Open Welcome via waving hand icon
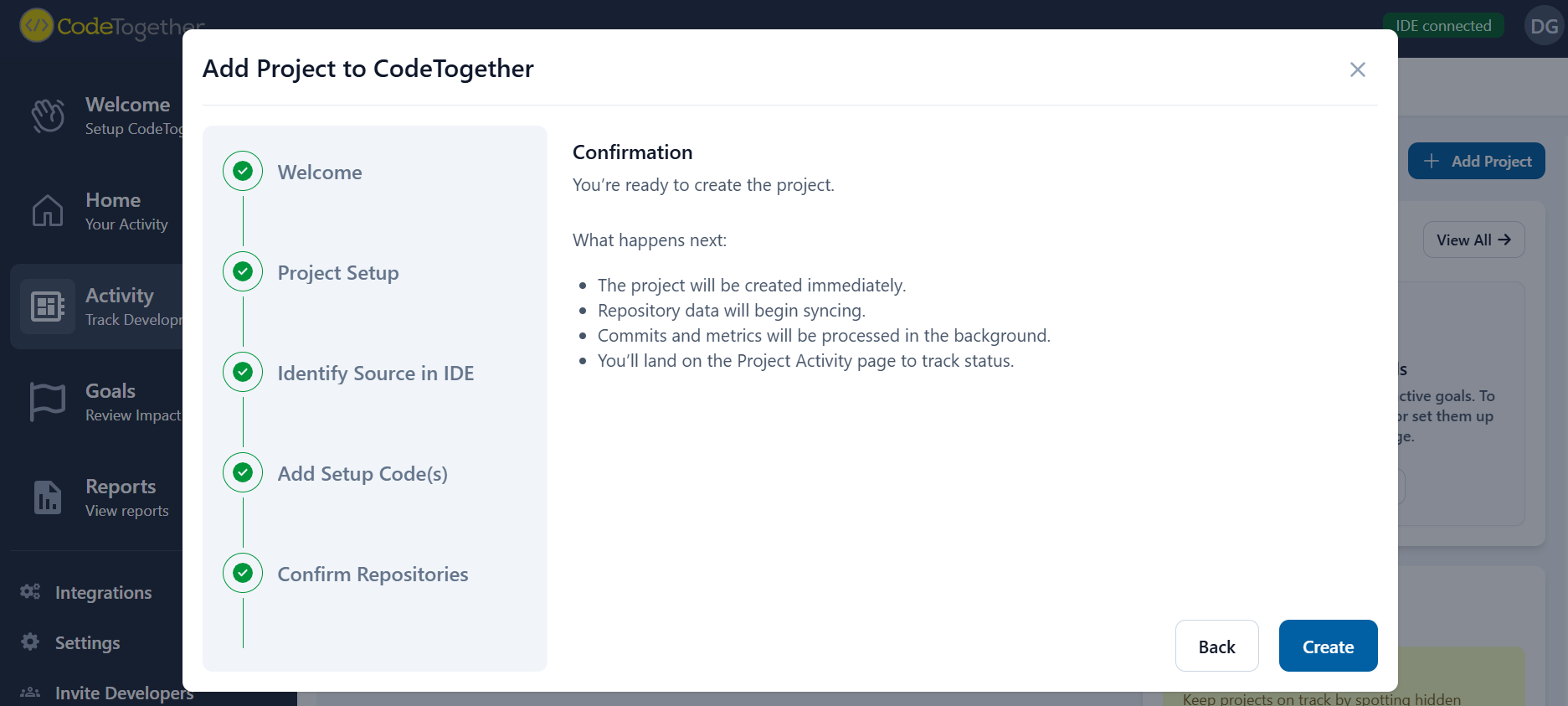 48,116
